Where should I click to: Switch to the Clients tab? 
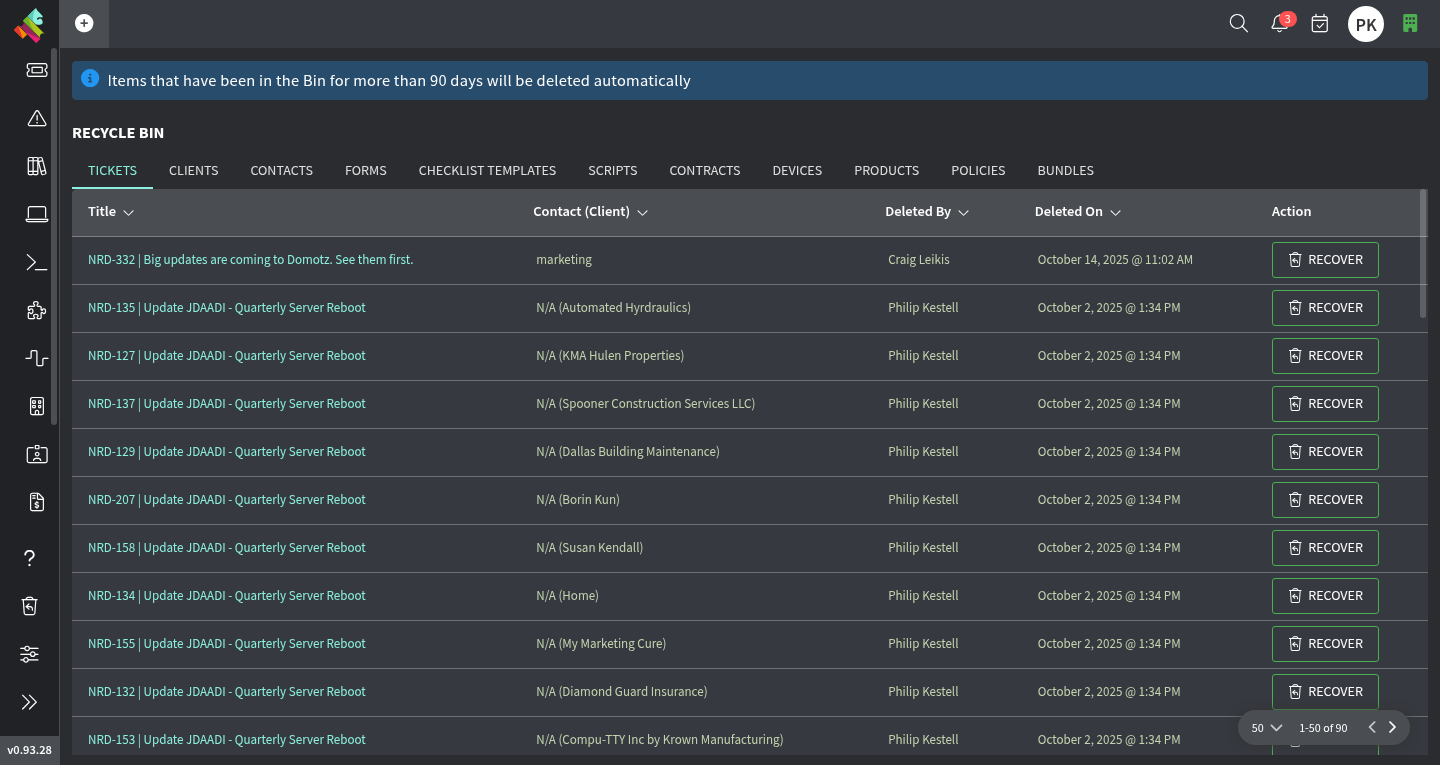[x=193, y=171]
